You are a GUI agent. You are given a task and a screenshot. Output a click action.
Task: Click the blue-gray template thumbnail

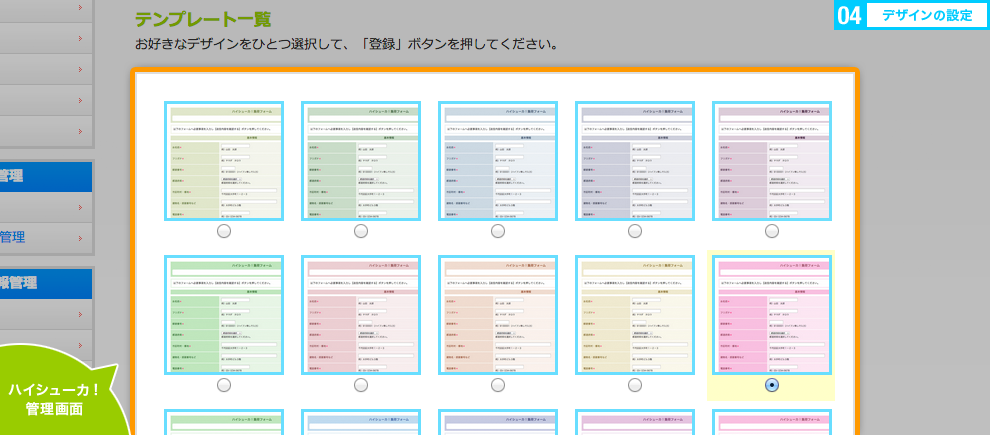(498, 161)
